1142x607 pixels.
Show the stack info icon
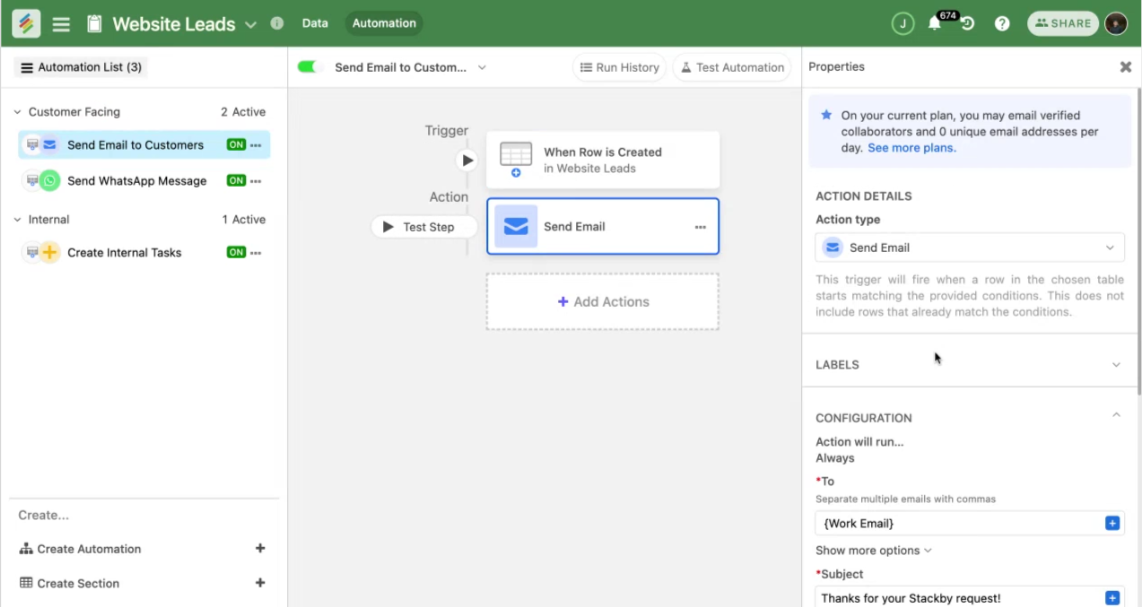(x=277, y=23)
